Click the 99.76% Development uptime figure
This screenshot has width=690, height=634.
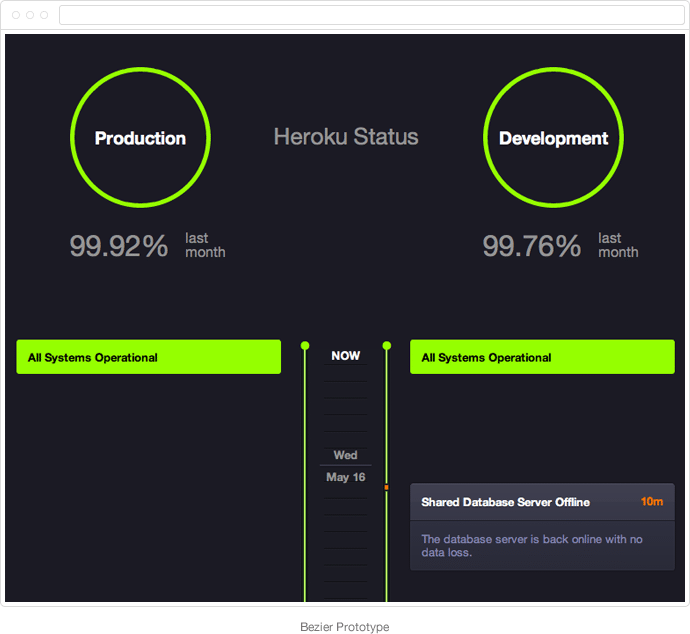[532, 246]
